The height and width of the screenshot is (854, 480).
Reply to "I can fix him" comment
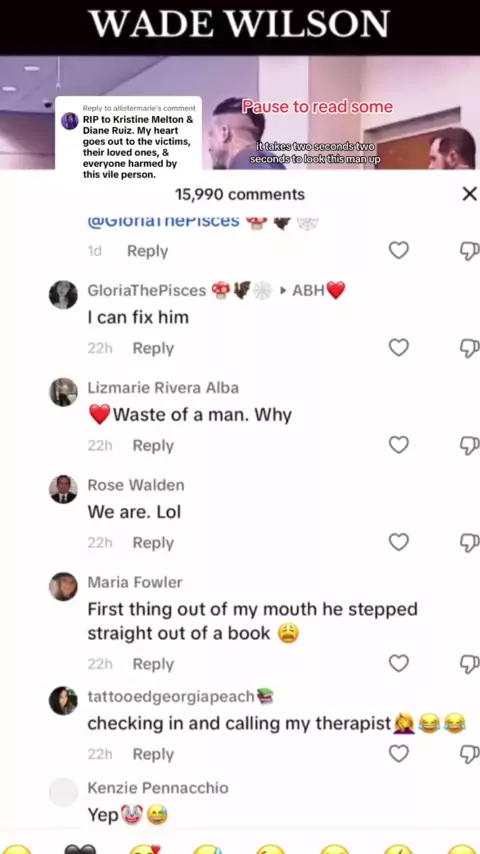click(x=153, y=348)
